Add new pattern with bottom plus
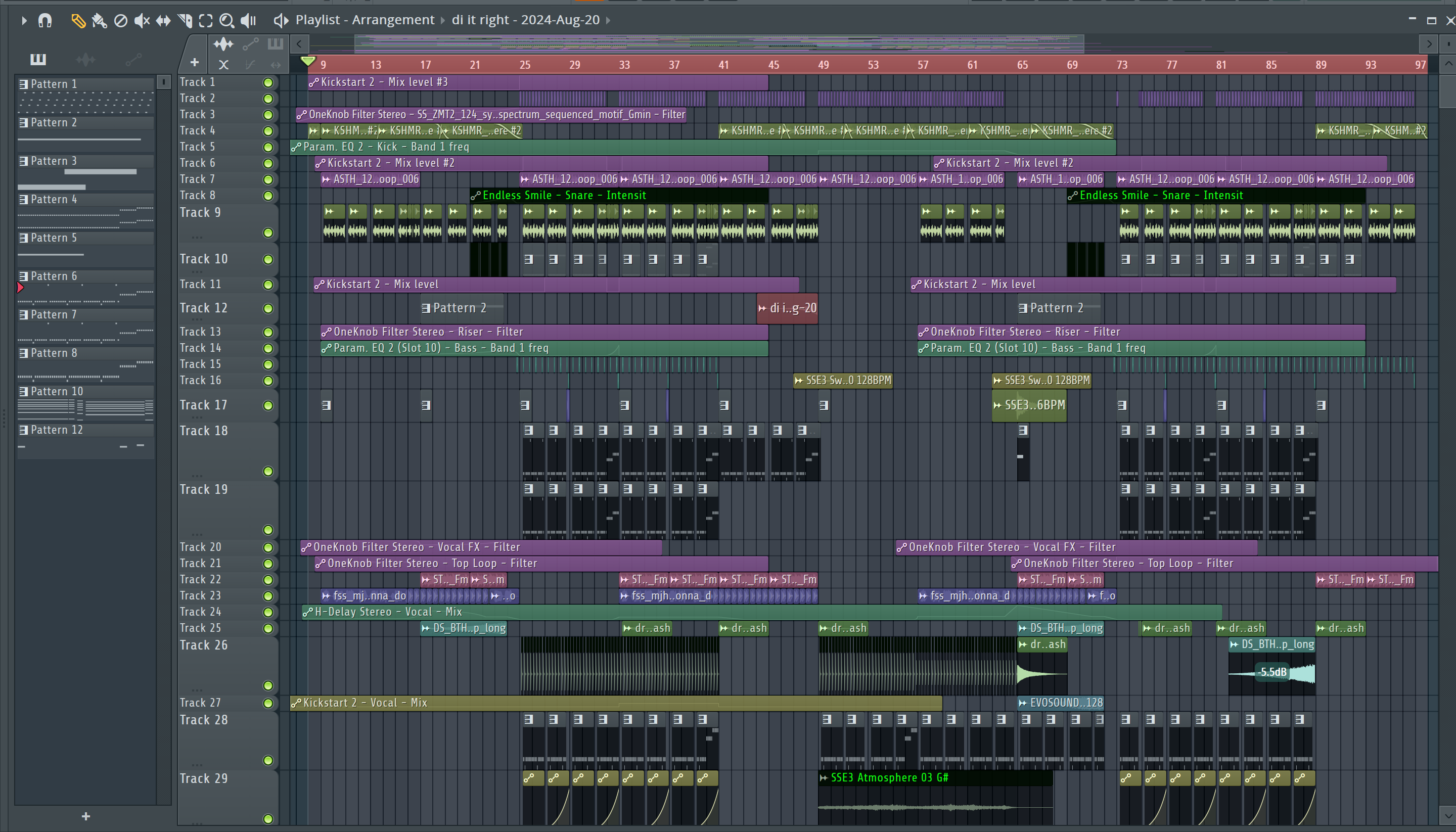The width and height of the screenshot is (1456, 832). click(x=86, y=816)
